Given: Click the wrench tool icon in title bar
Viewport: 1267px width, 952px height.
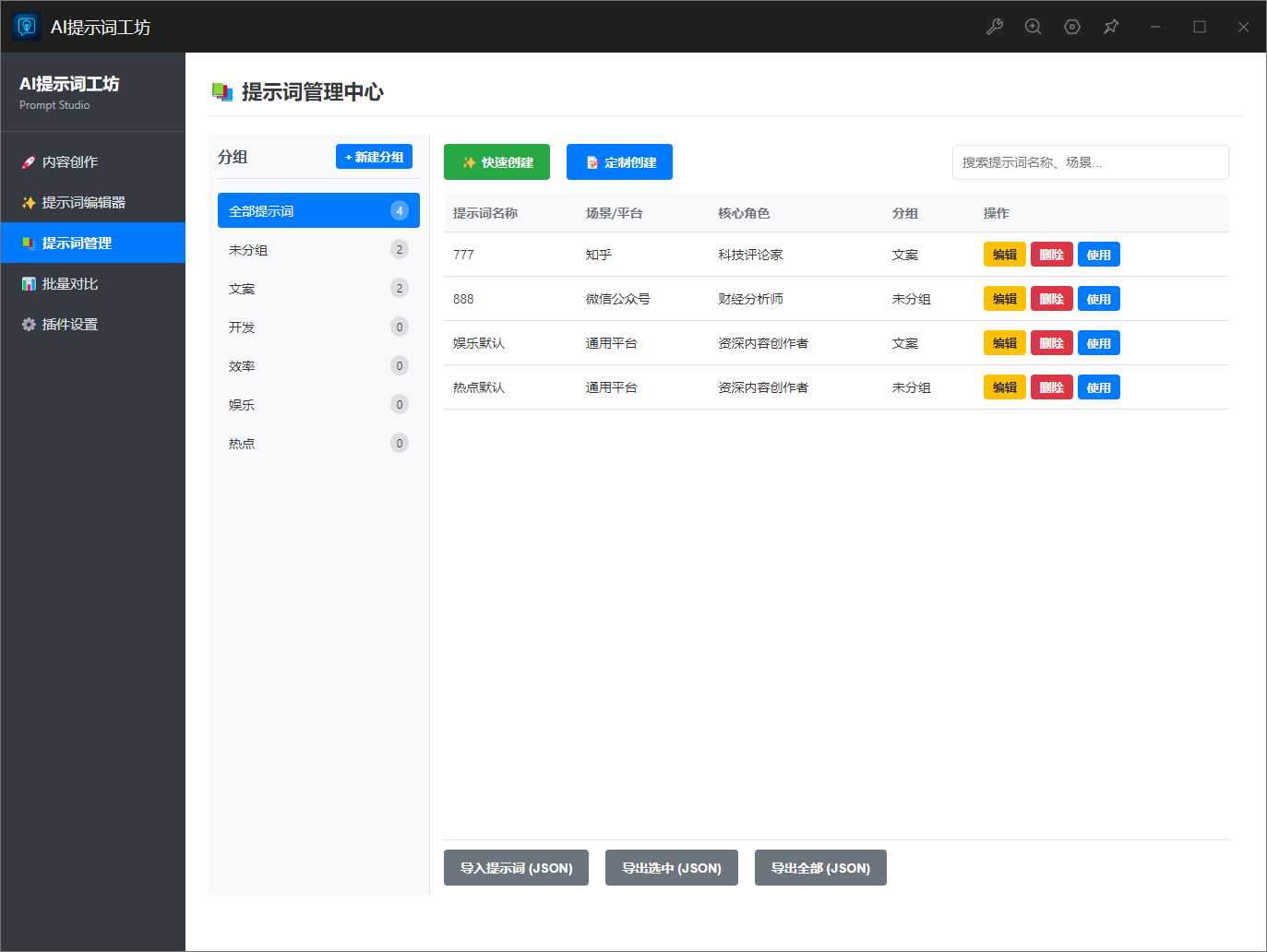Looking at the screenshot, I should click(x=995, y=27).
